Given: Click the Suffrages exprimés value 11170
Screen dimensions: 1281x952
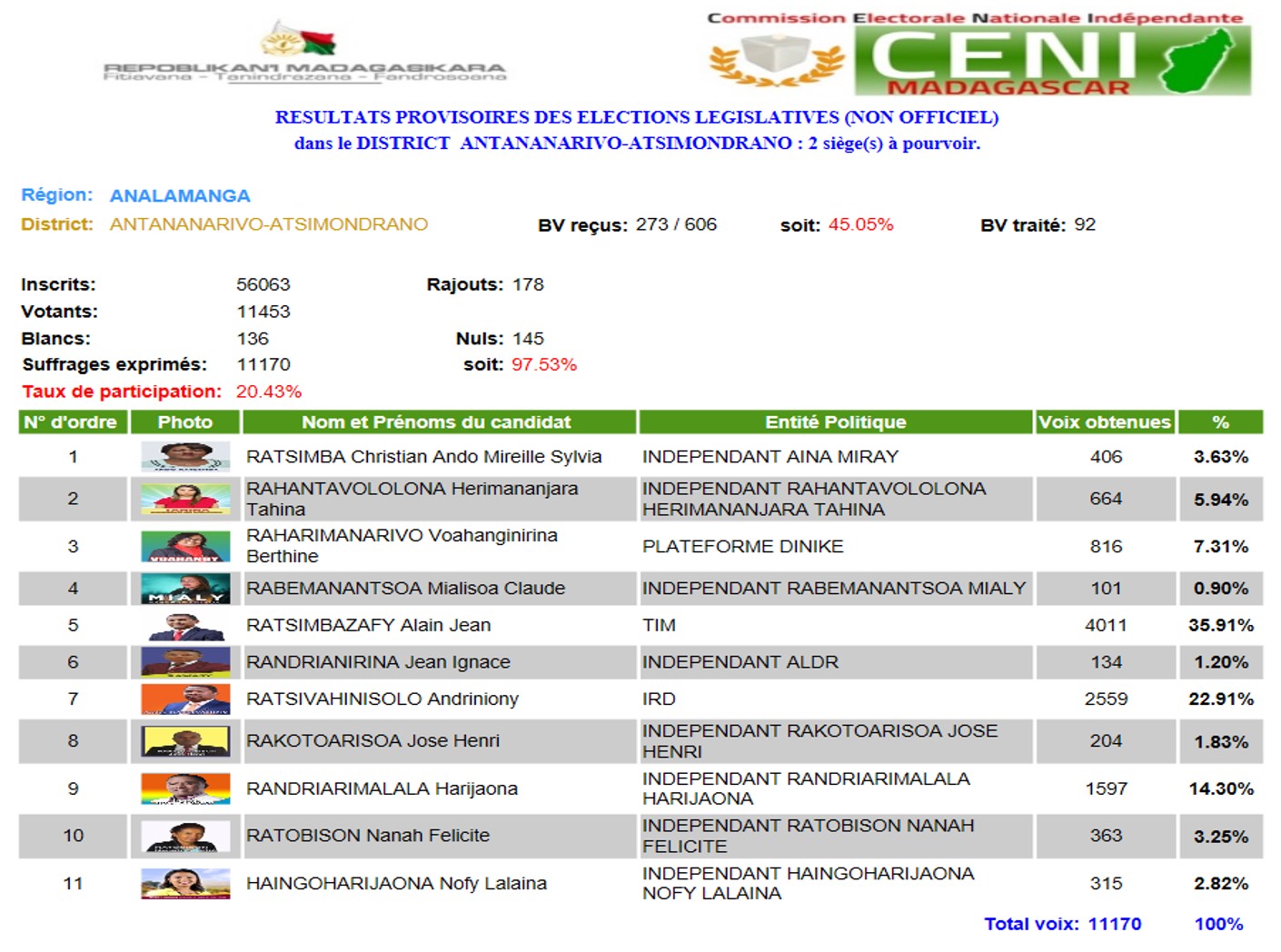Looking at the screenshot, I should (x=263, y=364).
